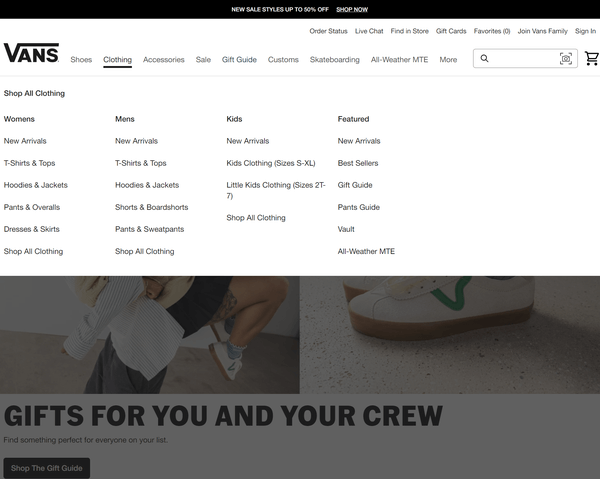View Favorites (0)
600x479 pixels.
tap(492, 31)
